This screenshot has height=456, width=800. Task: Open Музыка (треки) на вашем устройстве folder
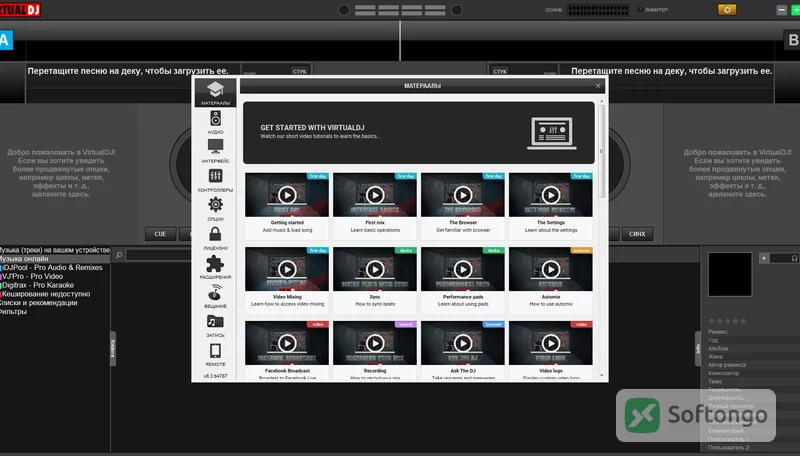pos(54,250)
